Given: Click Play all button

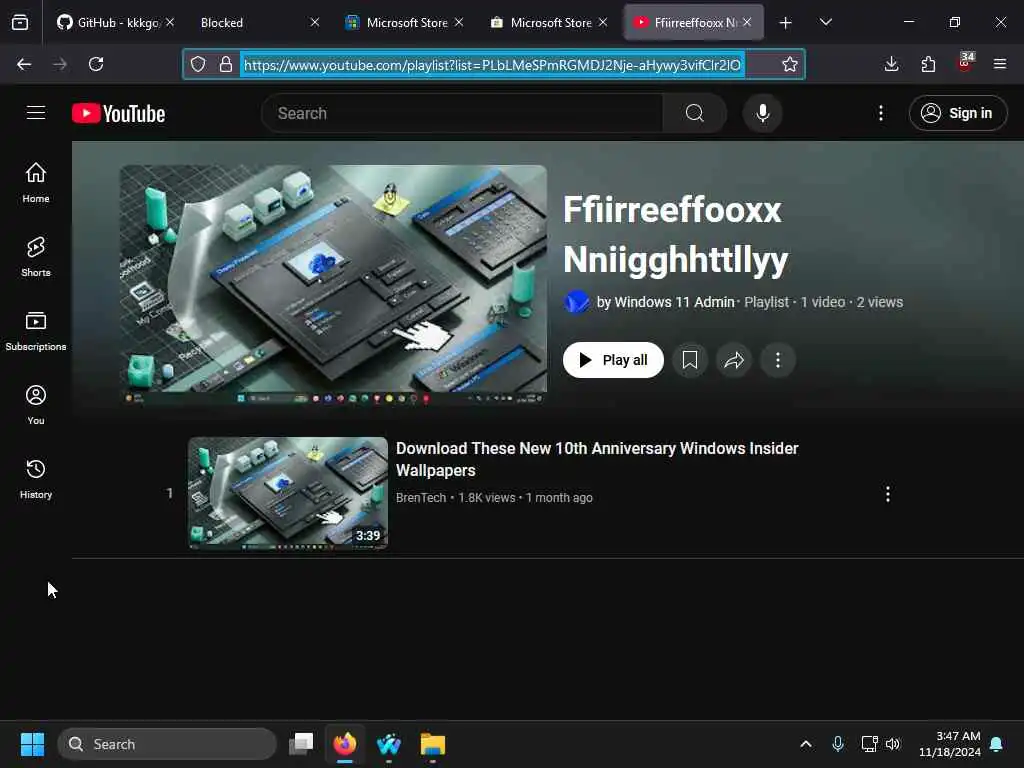Looking at the screenshot, I should (613, 360).
